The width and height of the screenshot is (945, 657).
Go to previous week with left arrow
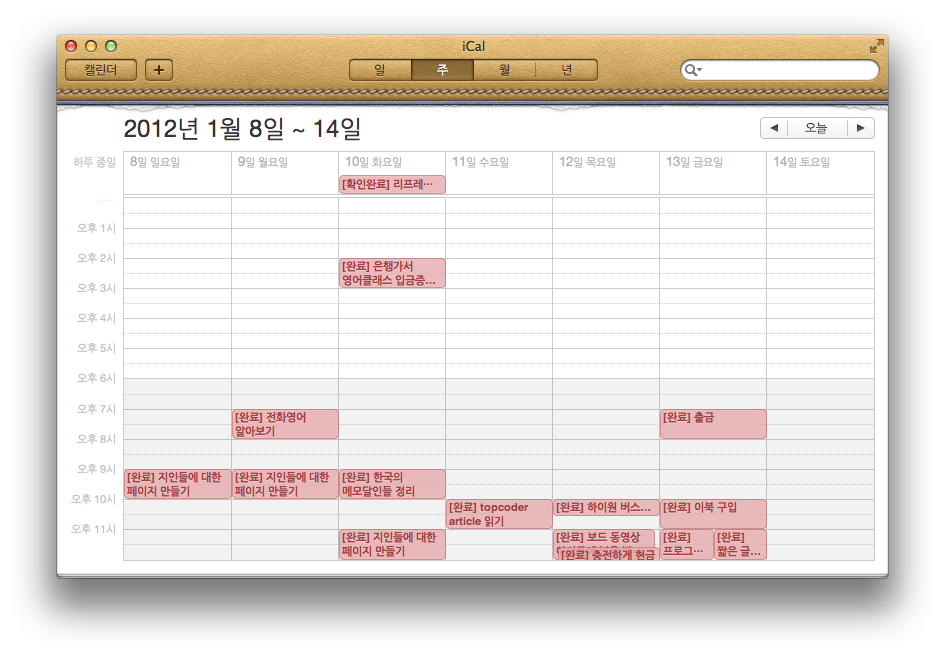coord(772,128)
